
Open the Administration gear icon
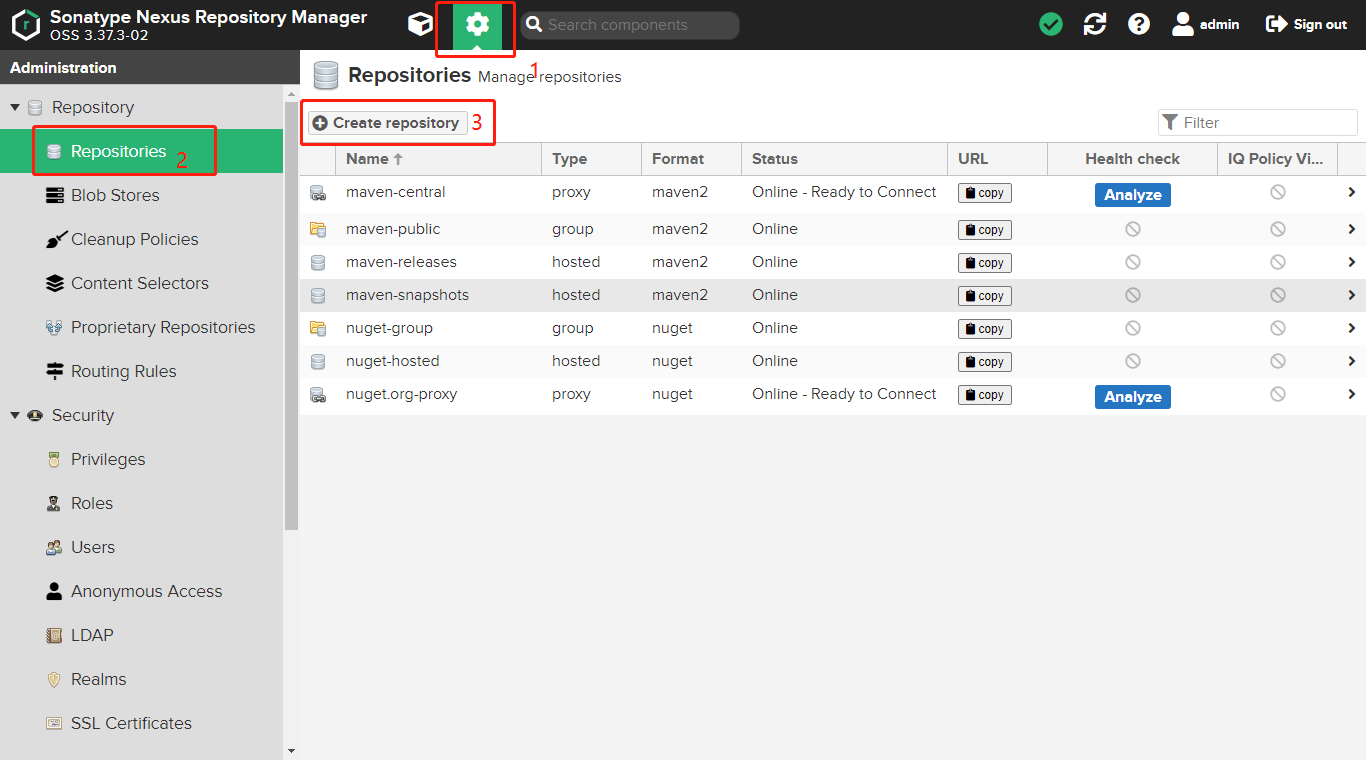point(477,26)
